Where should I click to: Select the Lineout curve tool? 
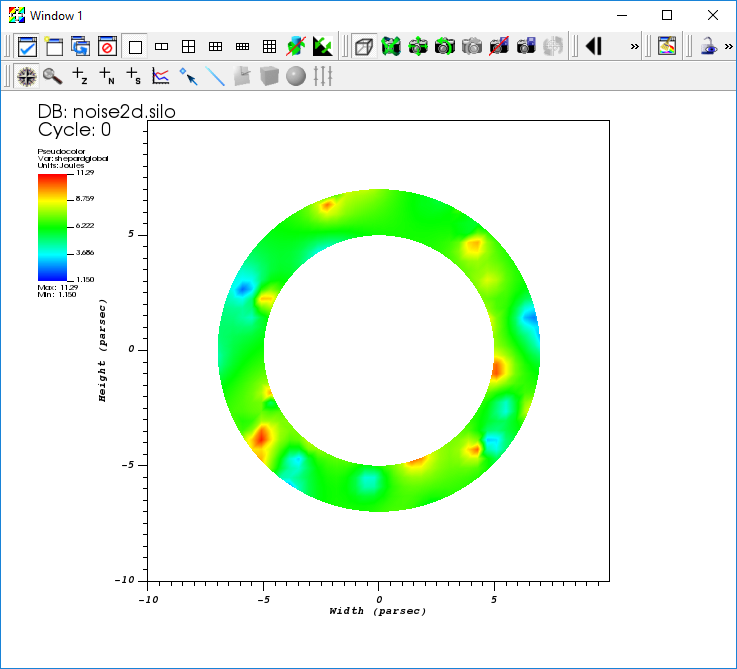(x=161, y=76)
